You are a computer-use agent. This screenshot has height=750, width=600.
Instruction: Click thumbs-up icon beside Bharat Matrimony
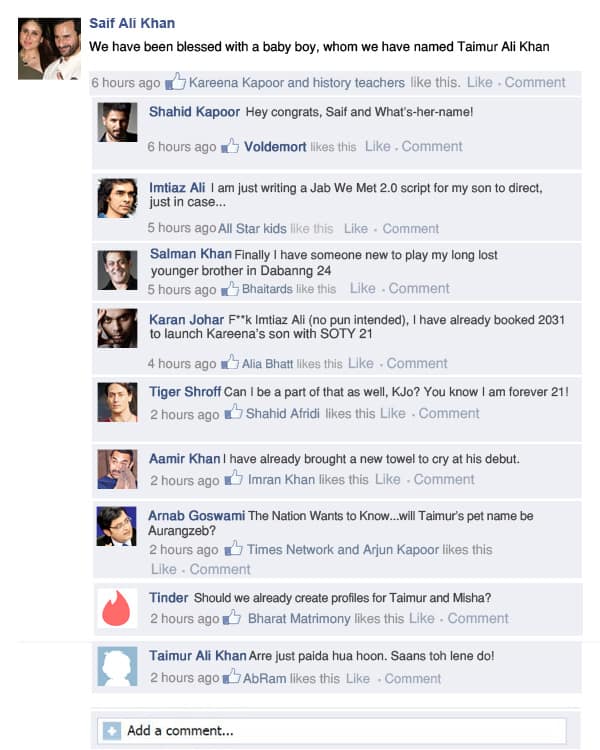232,617
